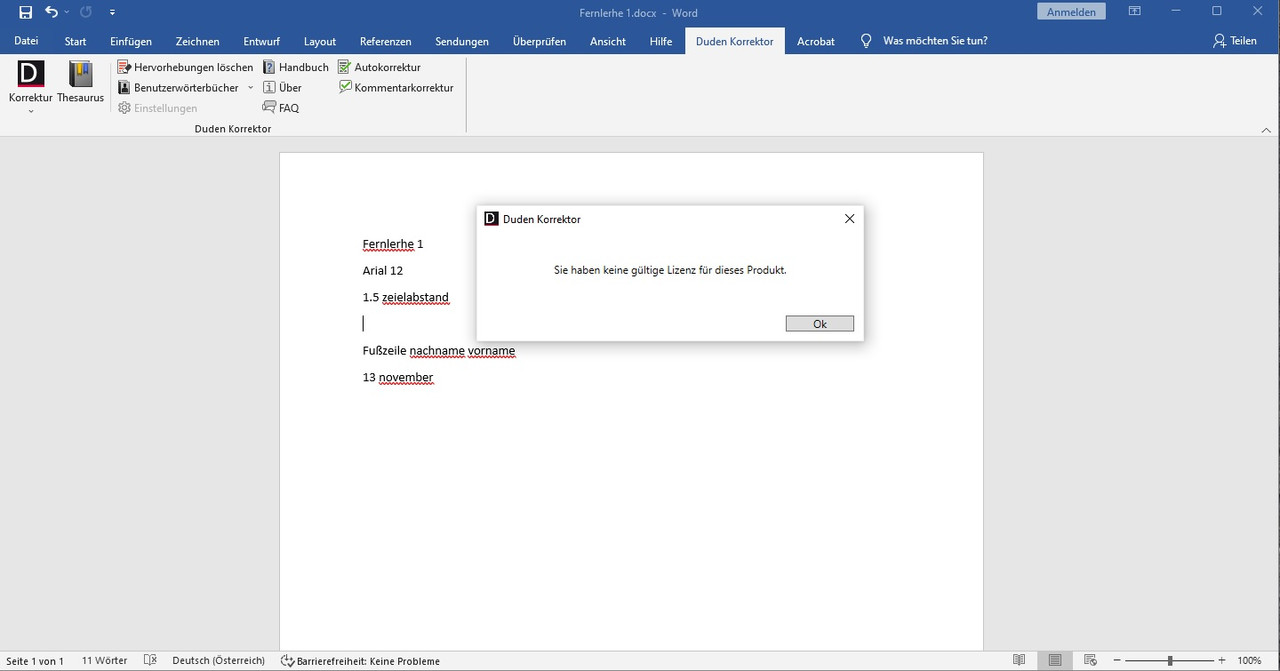
Task: Undo the last action
Action: coord(51,12)
